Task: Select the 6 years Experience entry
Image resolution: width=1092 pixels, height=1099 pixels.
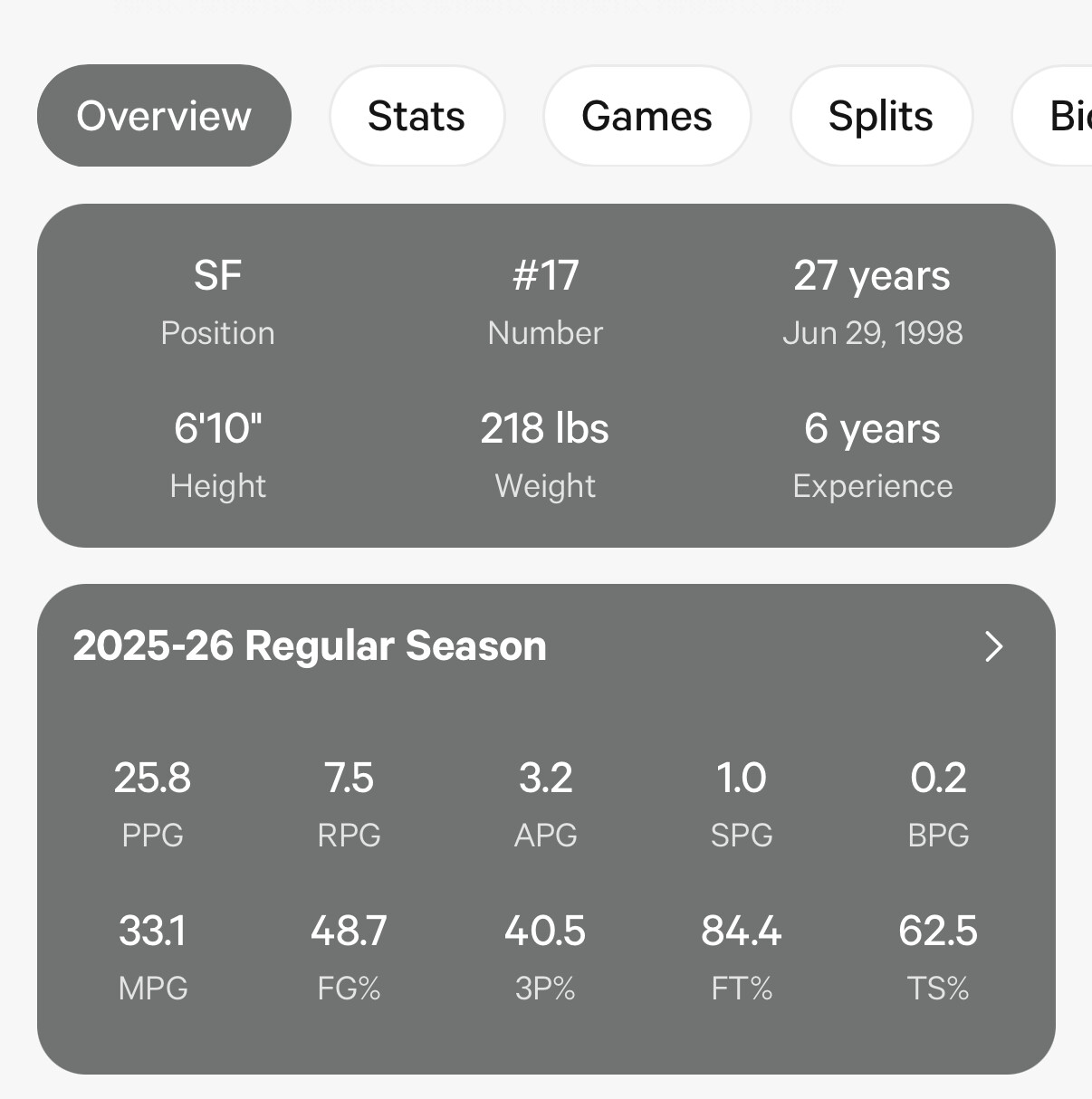Action: coord(872,452)
